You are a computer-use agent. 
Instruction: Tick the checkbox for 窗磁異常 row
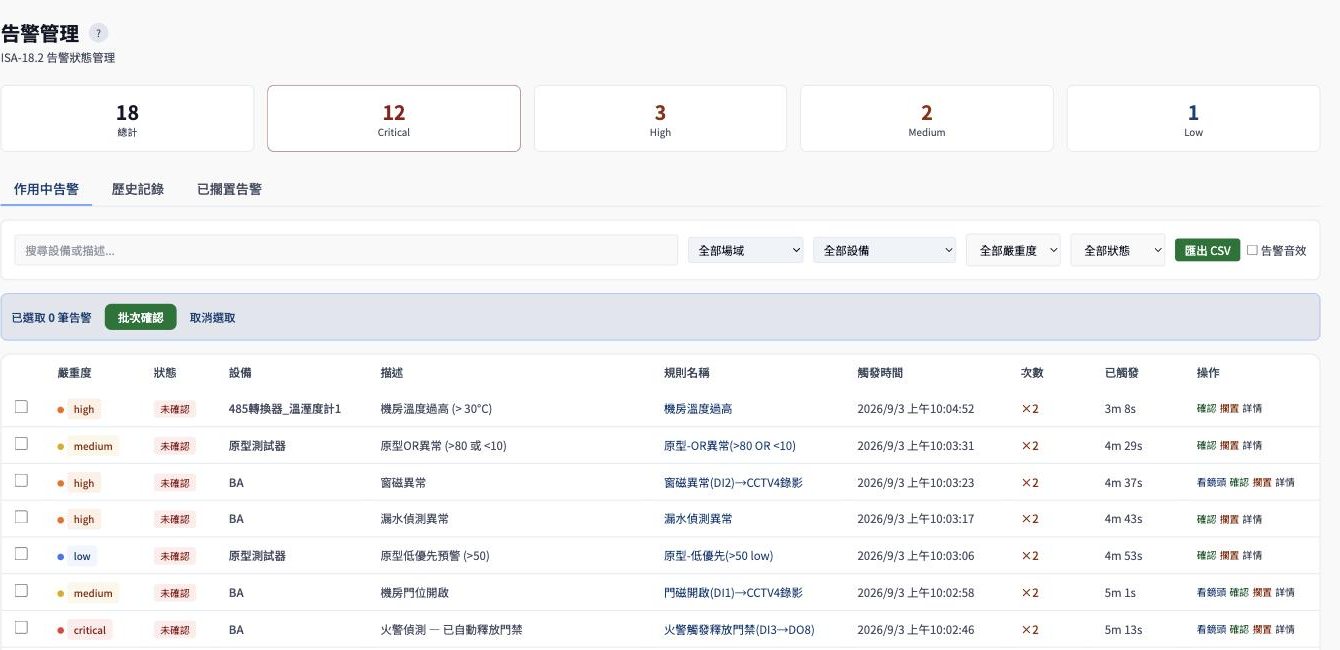(21, 481)
